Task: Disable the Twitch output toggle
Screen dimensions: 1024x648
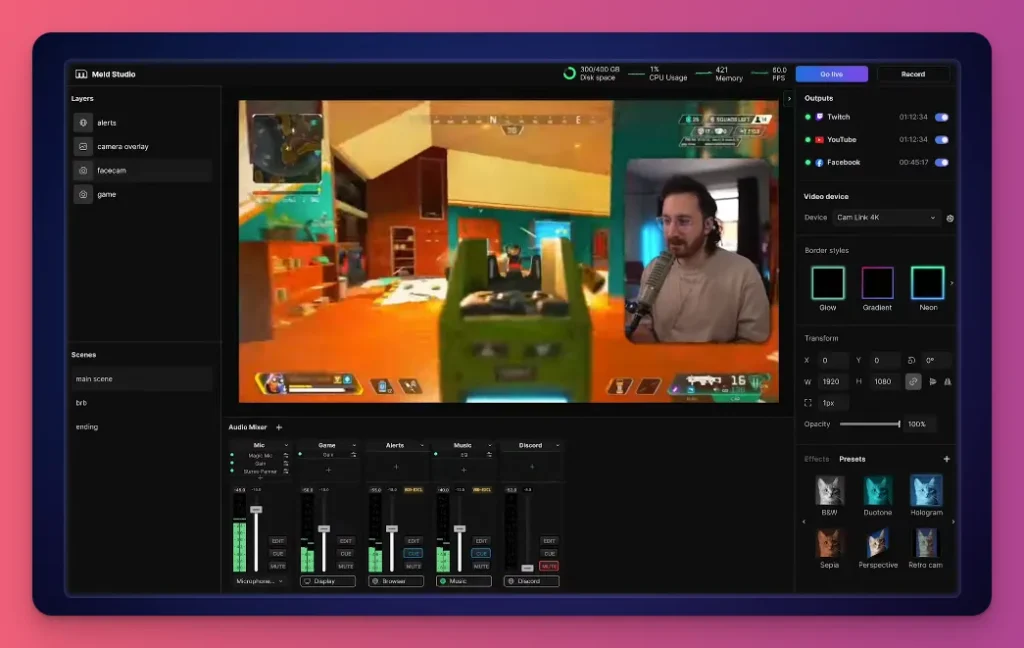Action: 941,118
